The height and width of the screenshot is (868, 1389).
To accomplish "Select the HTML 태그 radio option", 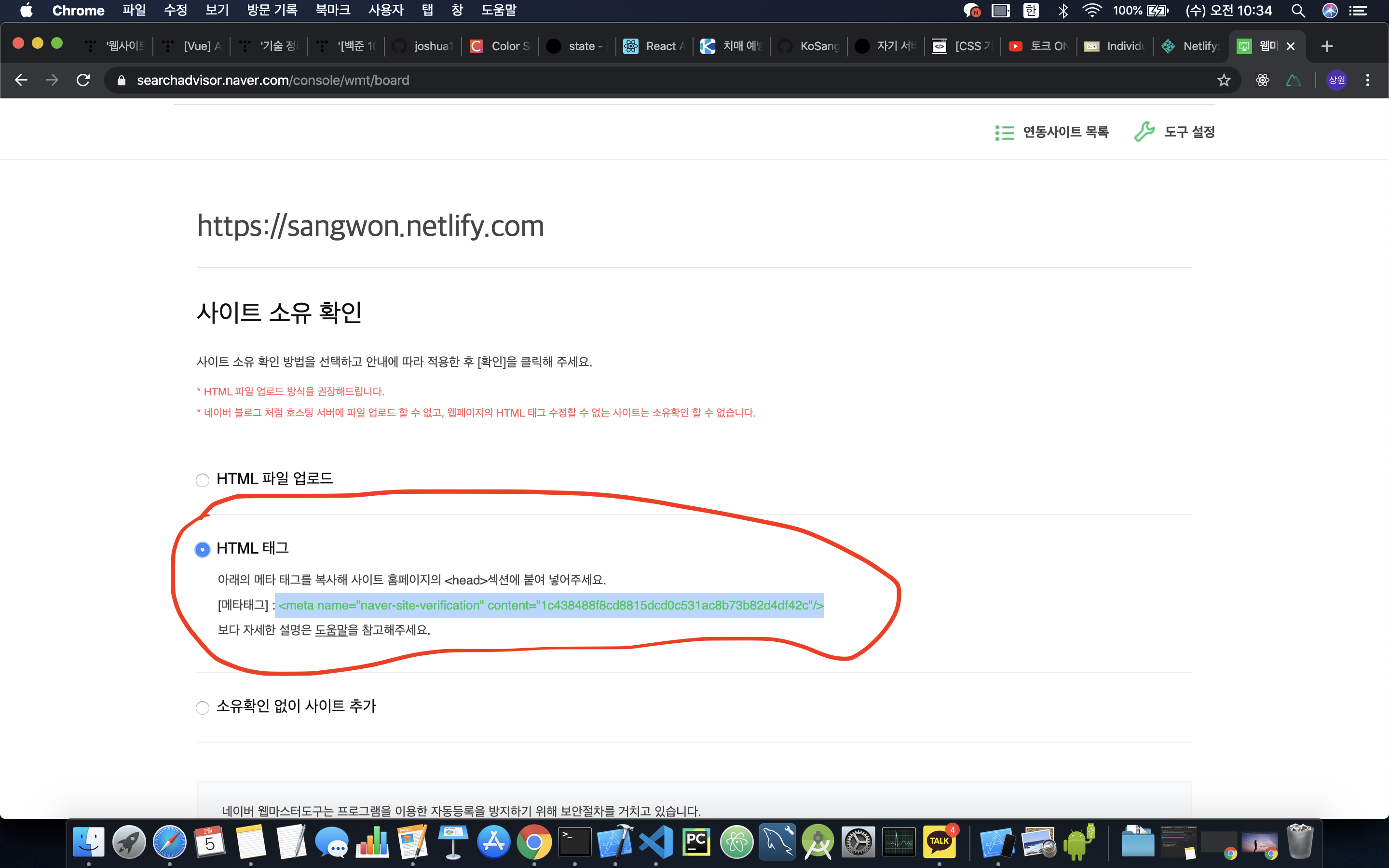I will [x=202, y=549].
